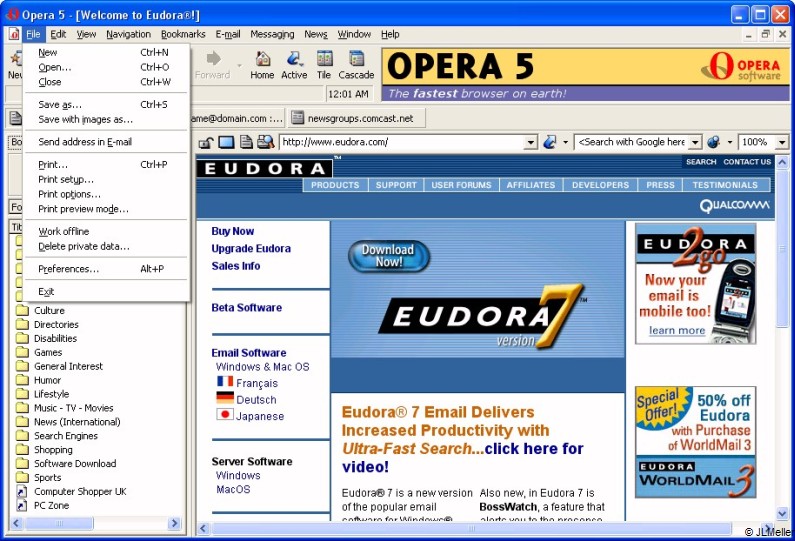Open the URL address history dropdown
The height and width of the screenshot is (541, 795).
click(x=530, y=142)
